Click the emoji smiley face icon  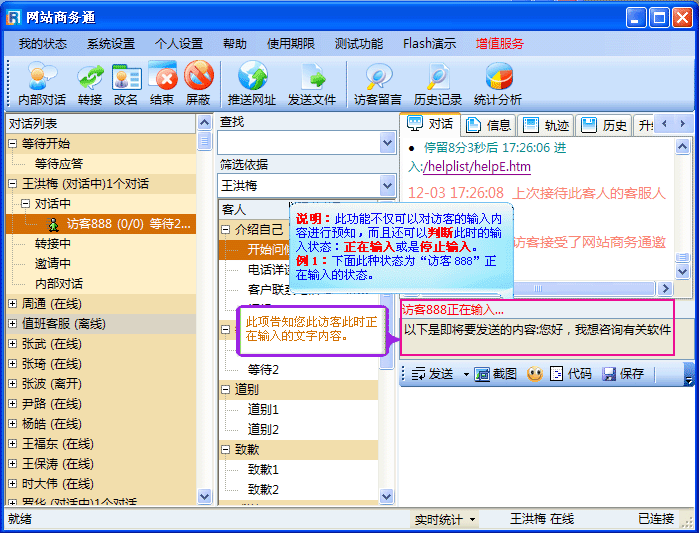coord(535,374)
